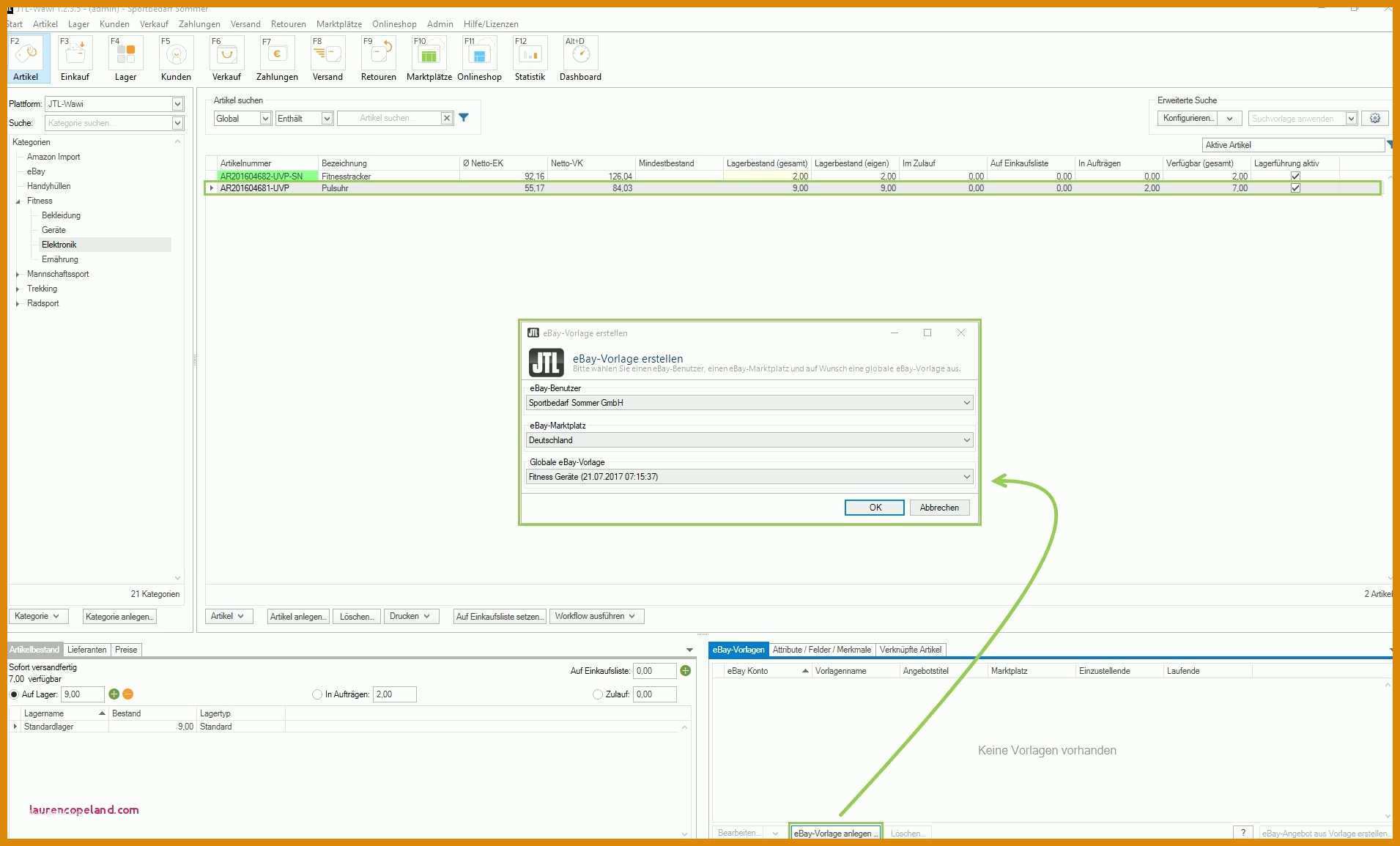Select the In Aufträgen radio button
Screen dimensions: 1400x846
317,694
